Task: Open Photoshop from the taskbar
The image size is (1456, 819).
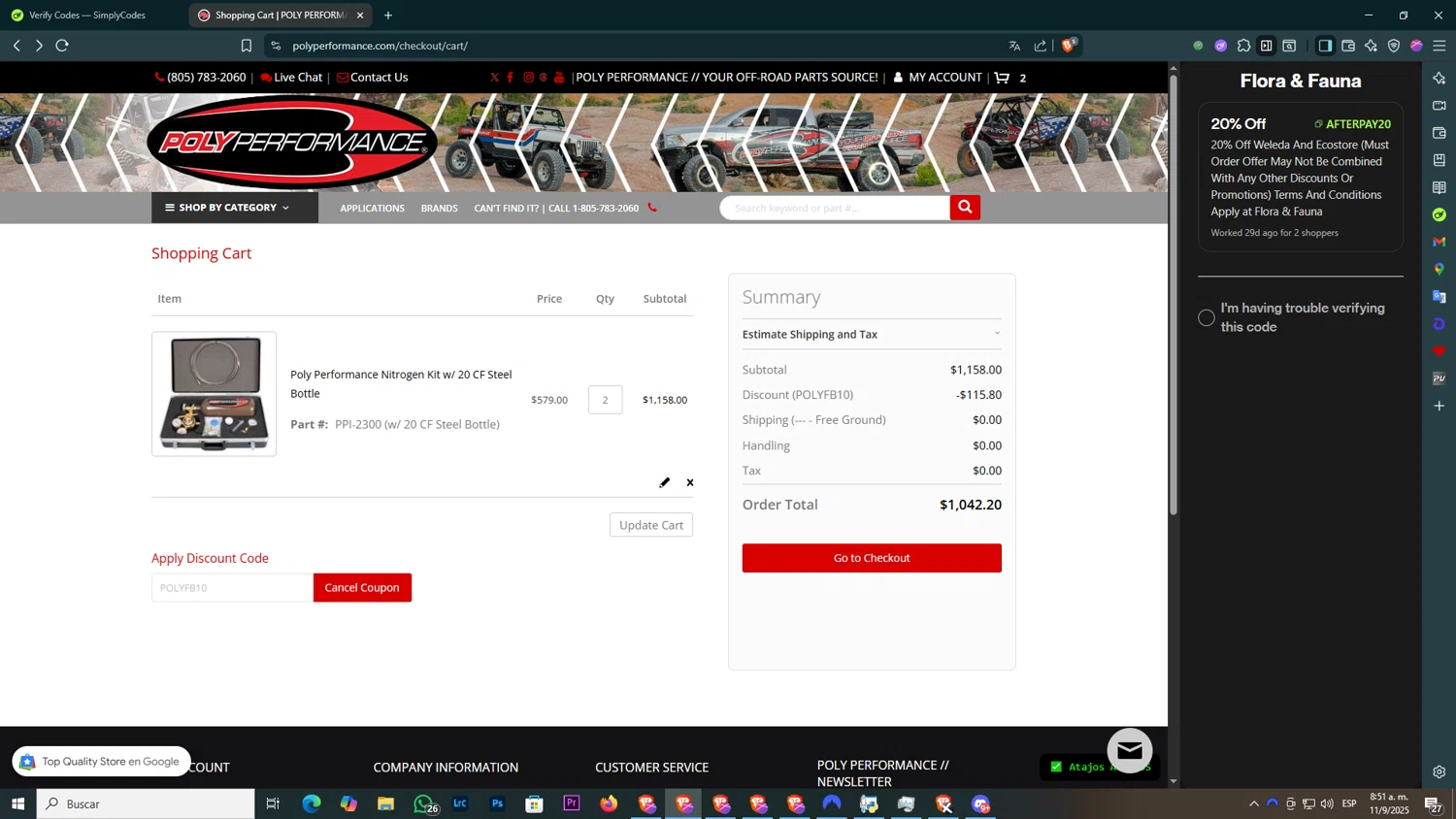Action: [497, 803]
